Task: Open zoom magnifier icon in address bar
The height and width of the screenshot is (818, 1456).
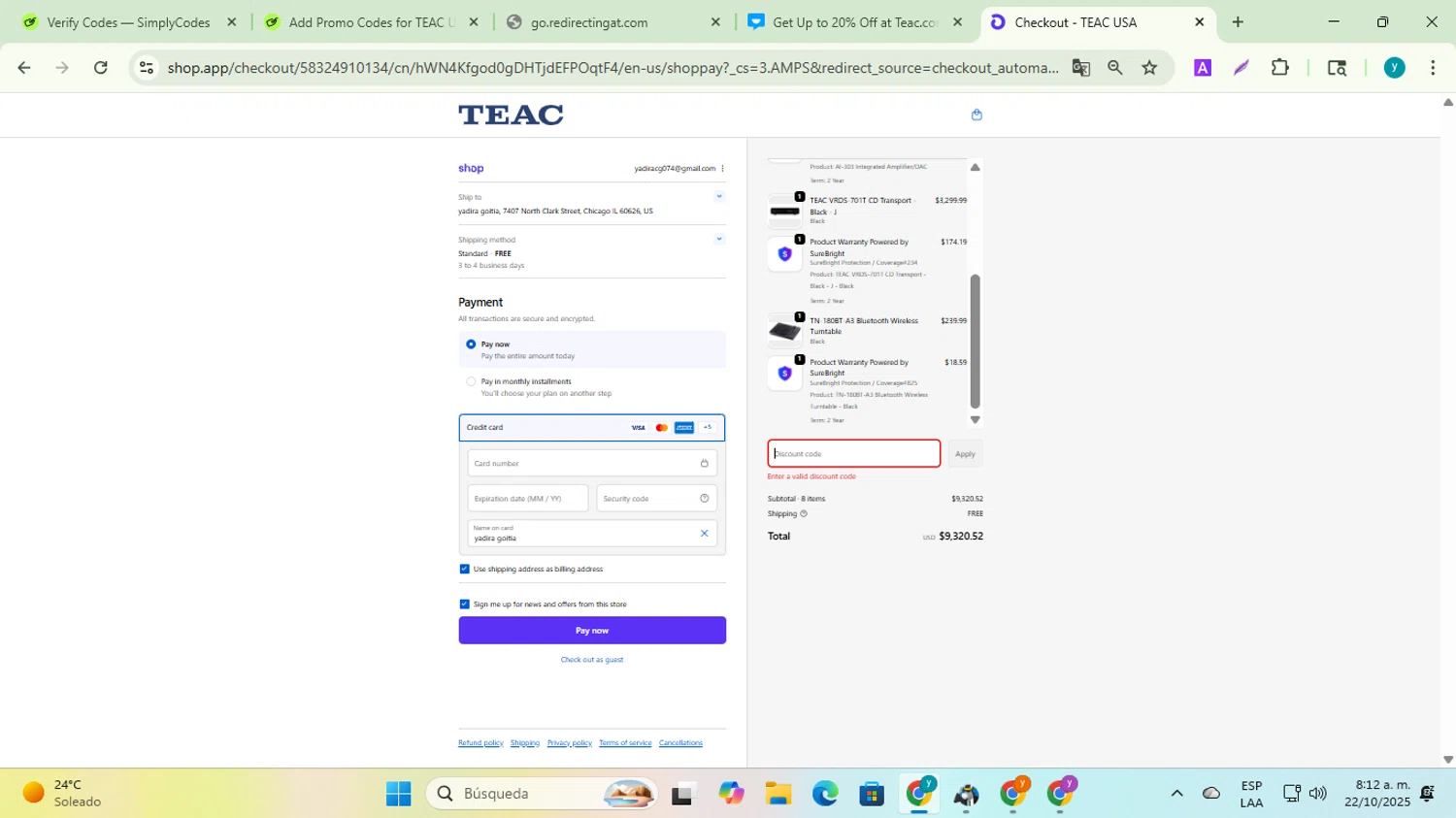Action: pyautogui.click(x=1115, y=68)
